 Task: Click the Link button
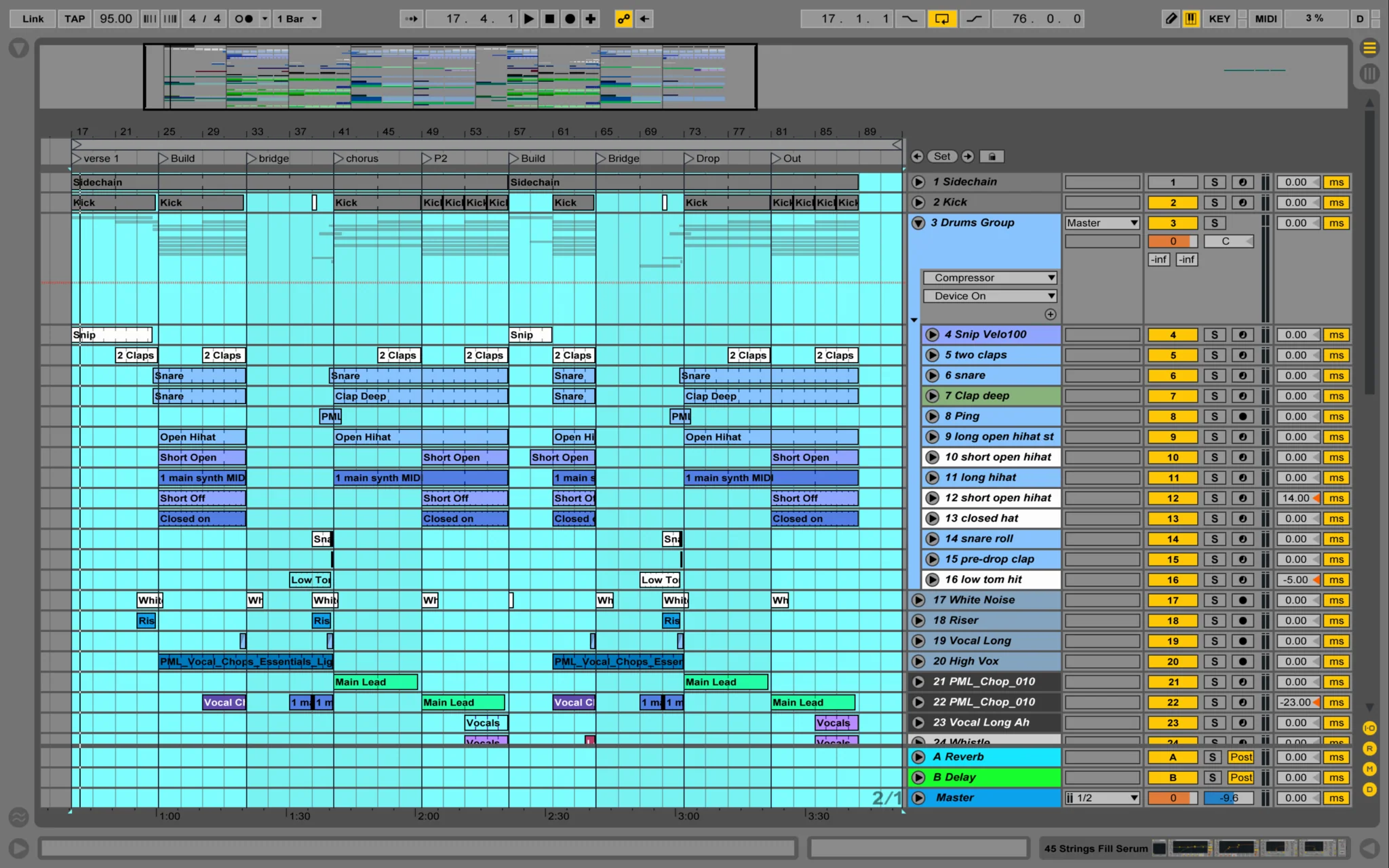[33, 19]
